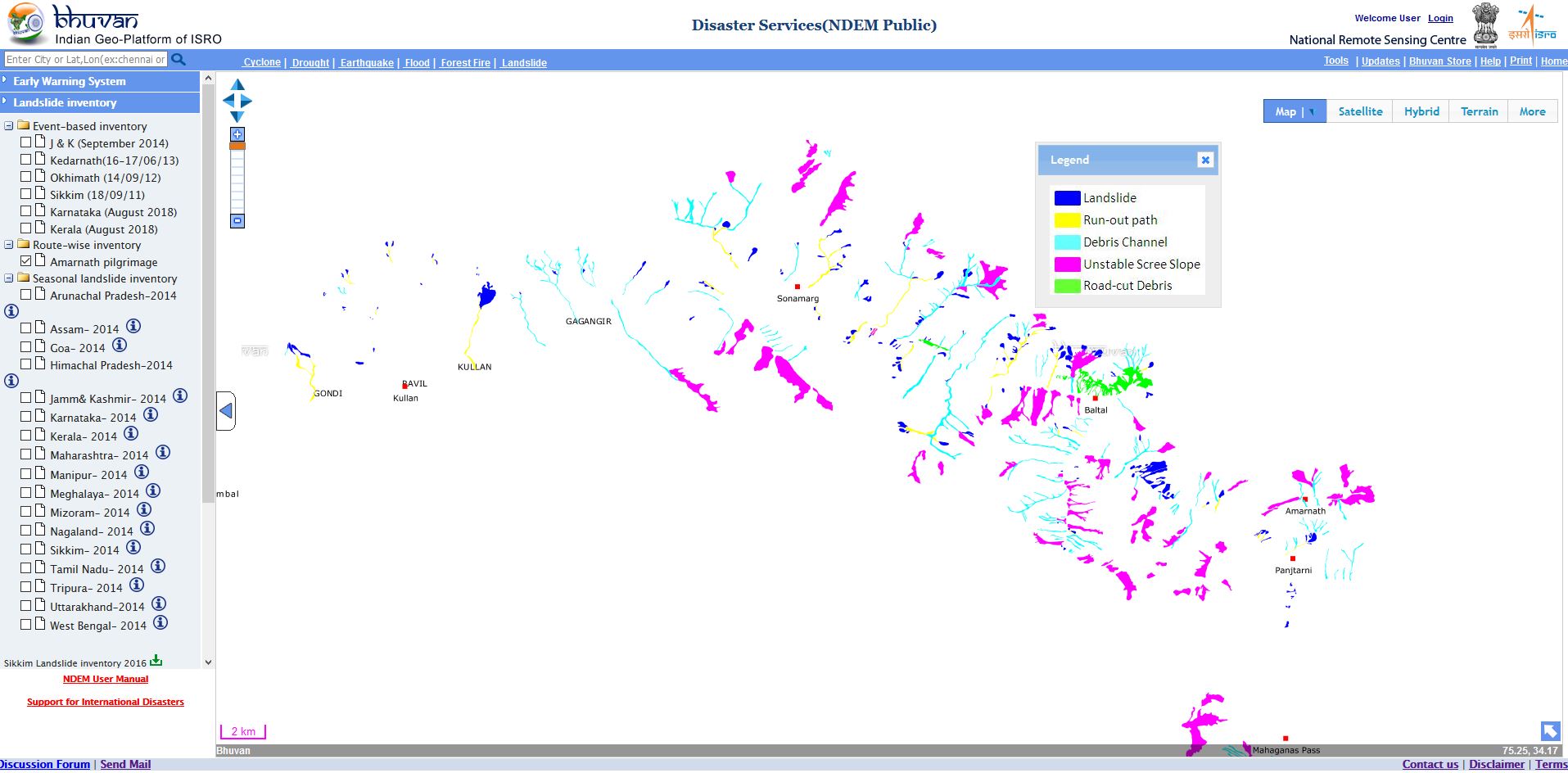Click the zoom out minus icon
This screenshot has width=1568, height=773.
[237, 220]
